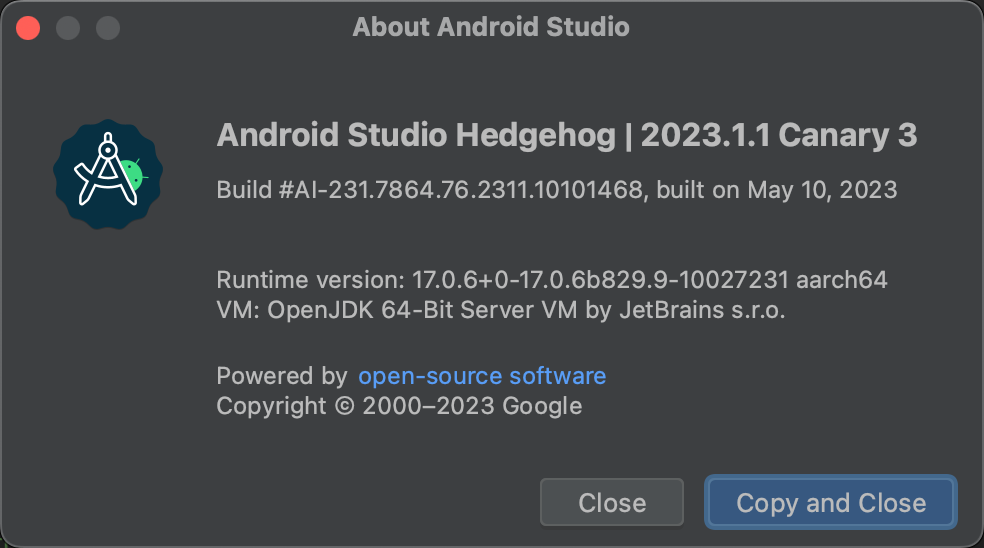984x548 pixels.
Task: Click the disabled minimize window button
Action: point(68,28)
